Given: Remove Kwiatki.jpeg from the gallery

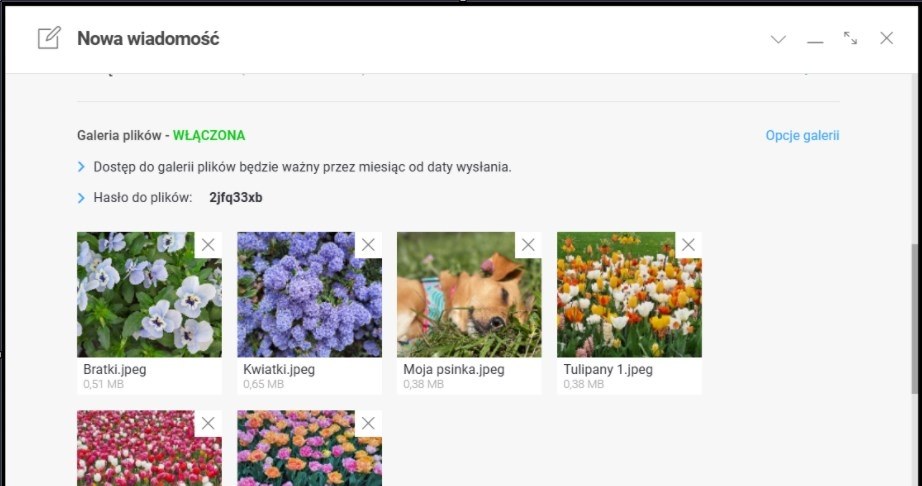Looking at the screenshot, I should click(x=368, y=245).
